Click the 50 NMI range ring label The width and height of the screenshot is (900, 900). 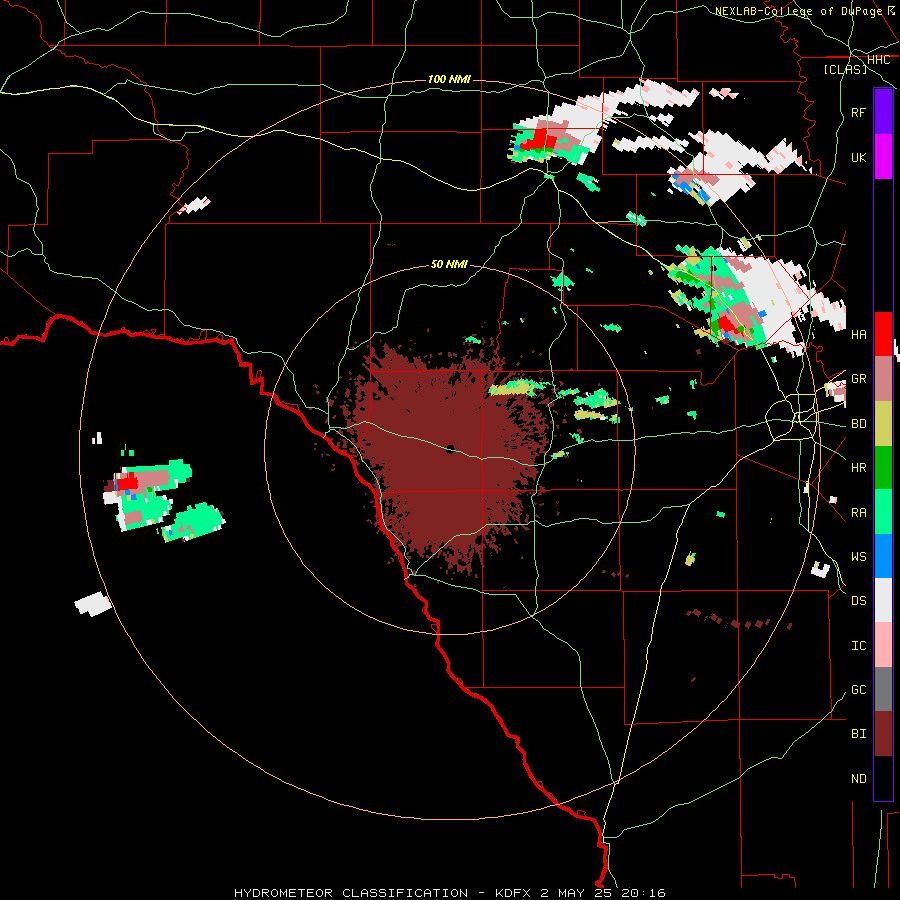449,265
